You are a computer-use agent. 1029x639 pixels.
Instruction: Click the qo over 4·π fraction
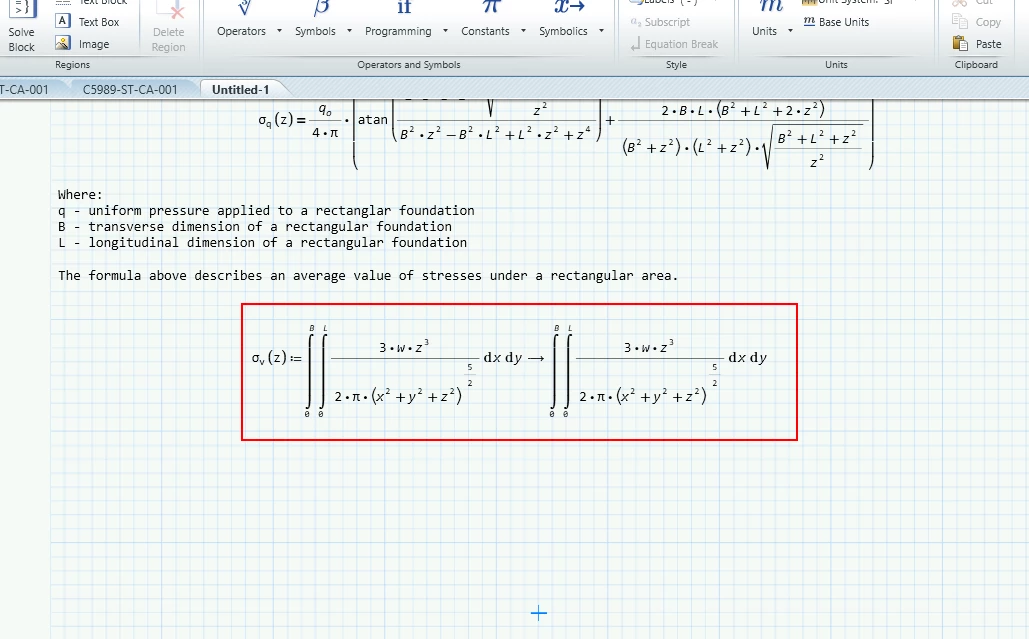[325, 121]
